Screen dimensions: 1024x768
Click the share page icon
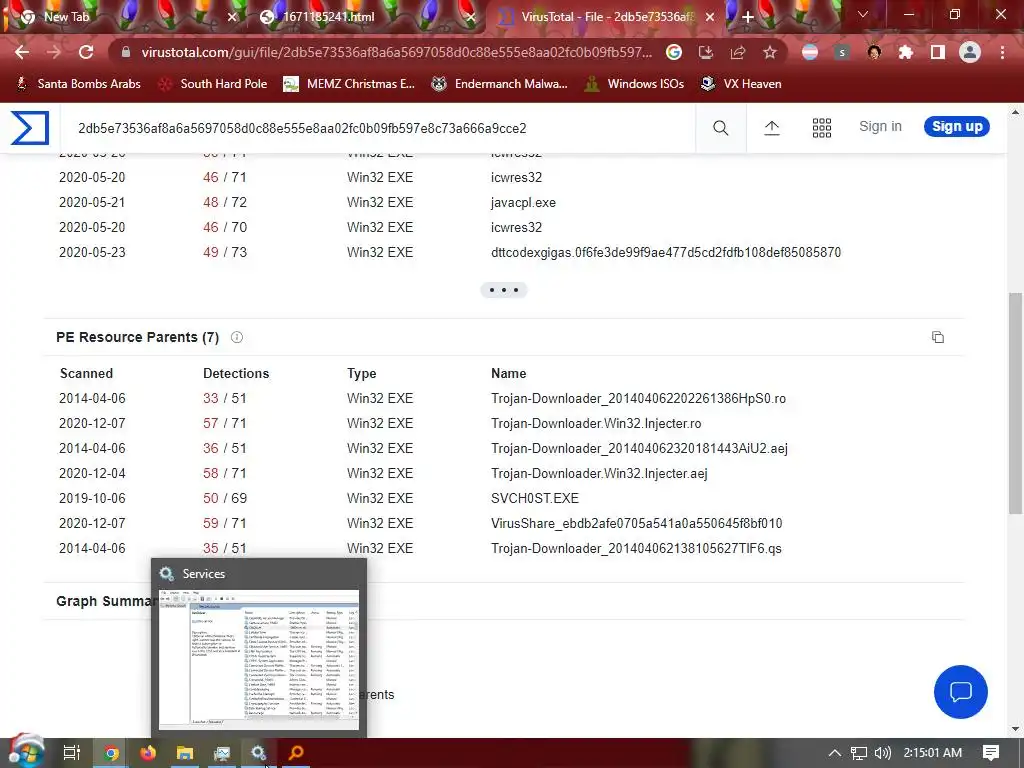tap(738, 52)
